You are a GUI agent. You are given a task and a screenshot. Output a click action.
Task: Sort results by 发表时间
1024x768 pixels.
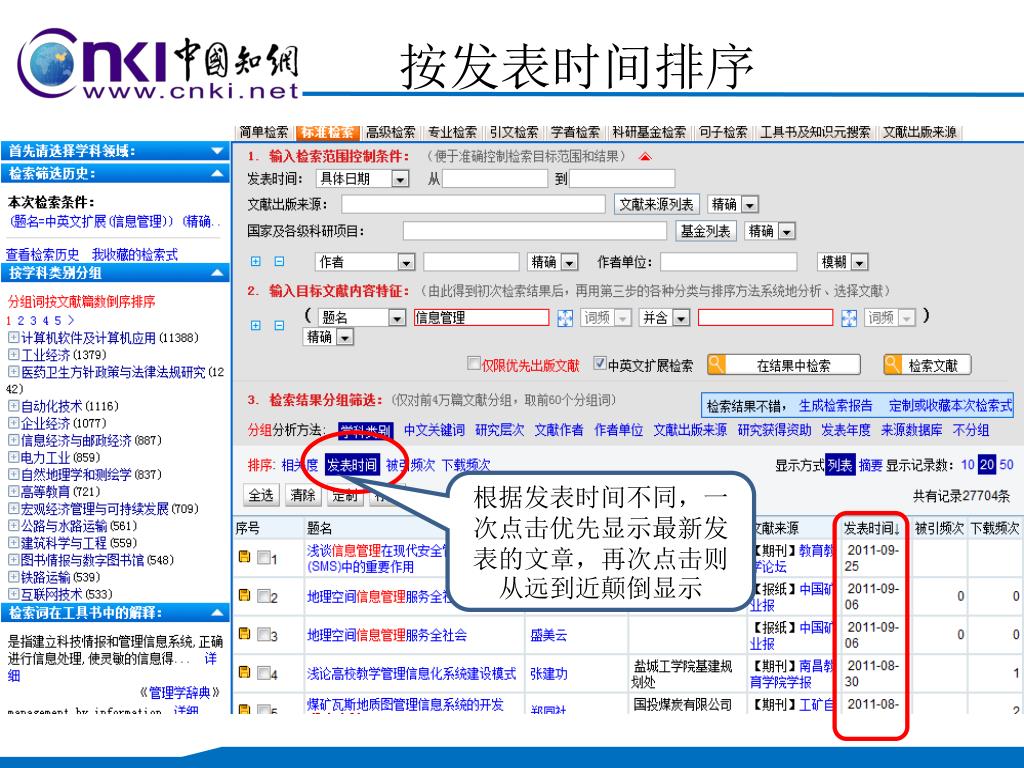(351, 466)
